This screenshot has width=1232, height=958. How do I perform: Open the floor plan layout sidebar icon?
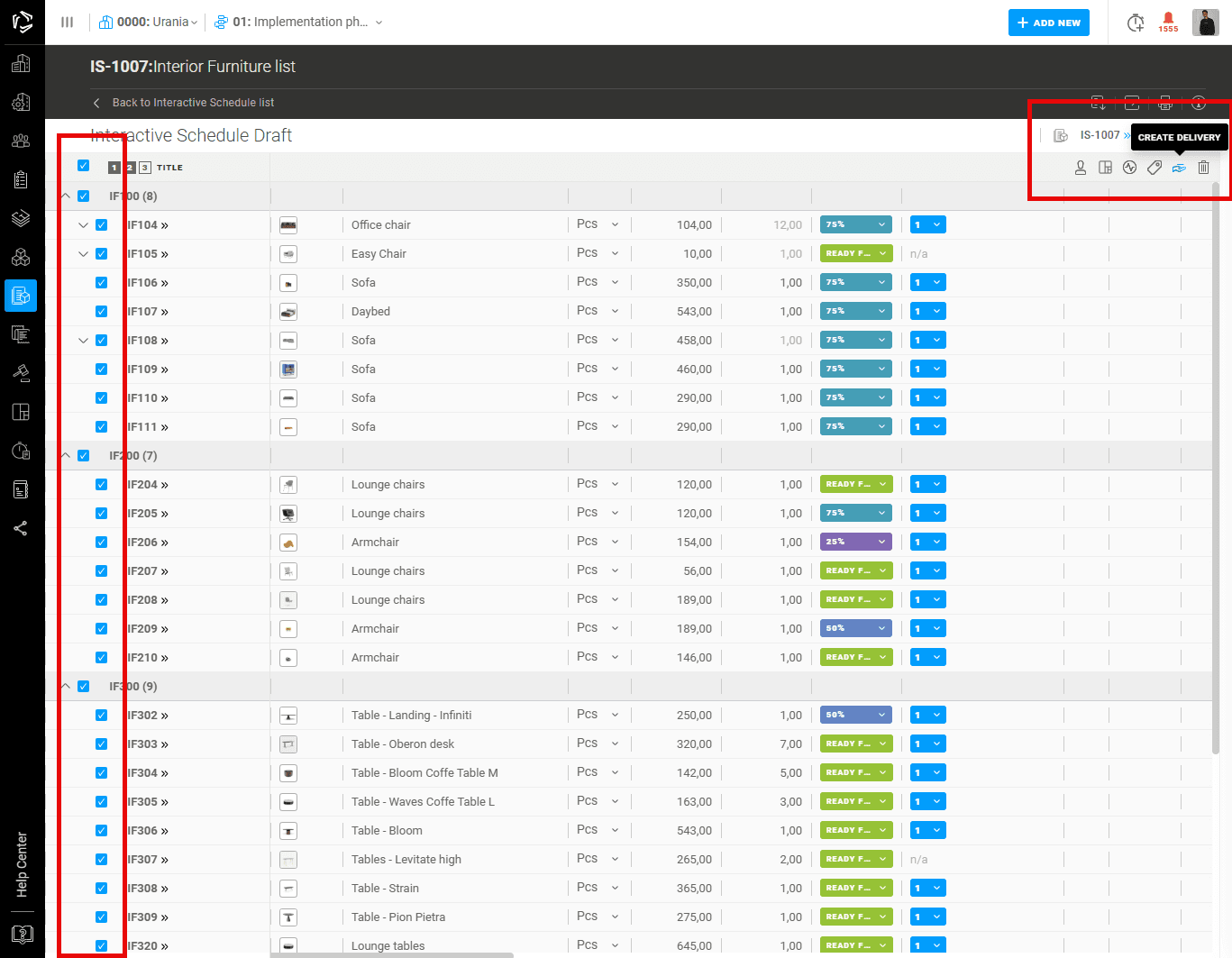[21, 412]
